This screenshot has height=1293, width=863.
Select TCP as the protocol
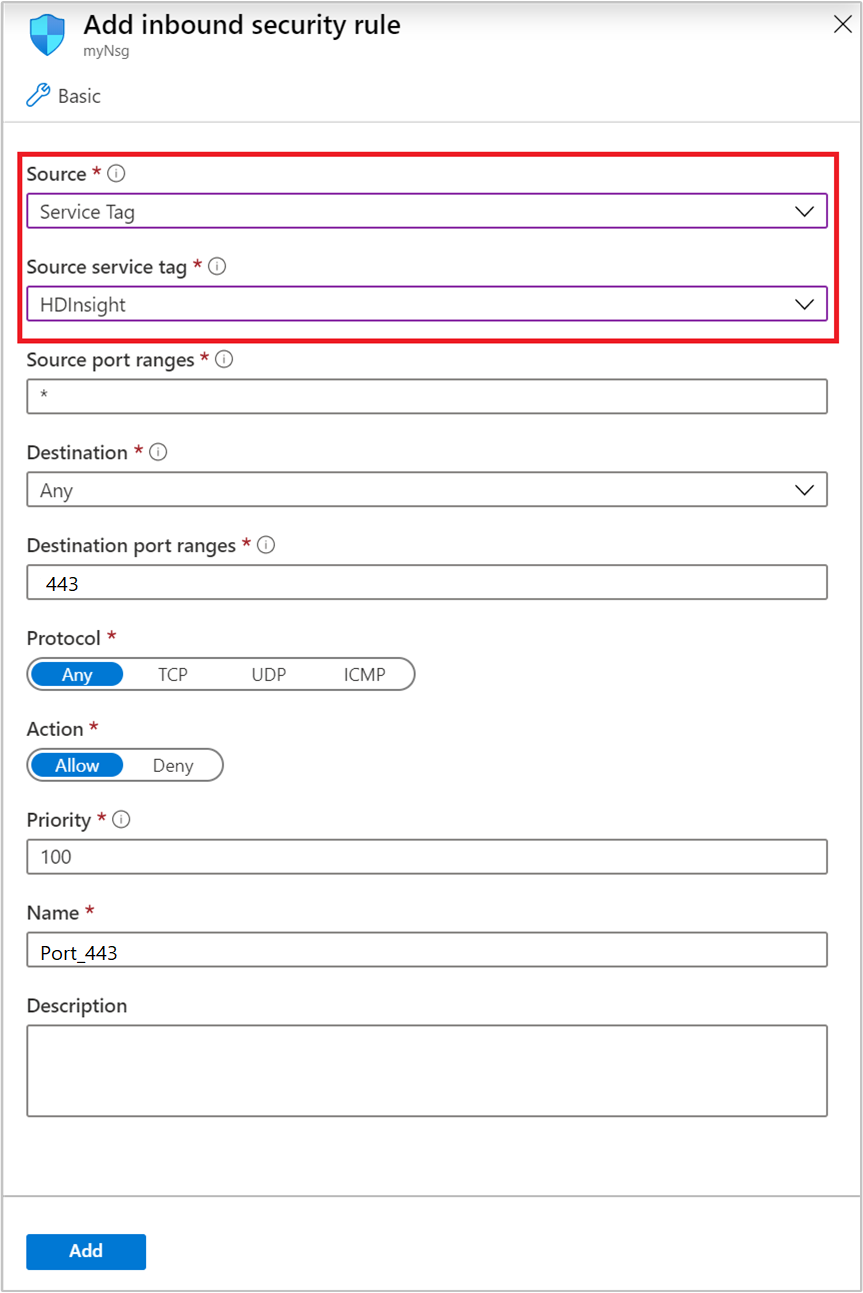click(172, 674)
